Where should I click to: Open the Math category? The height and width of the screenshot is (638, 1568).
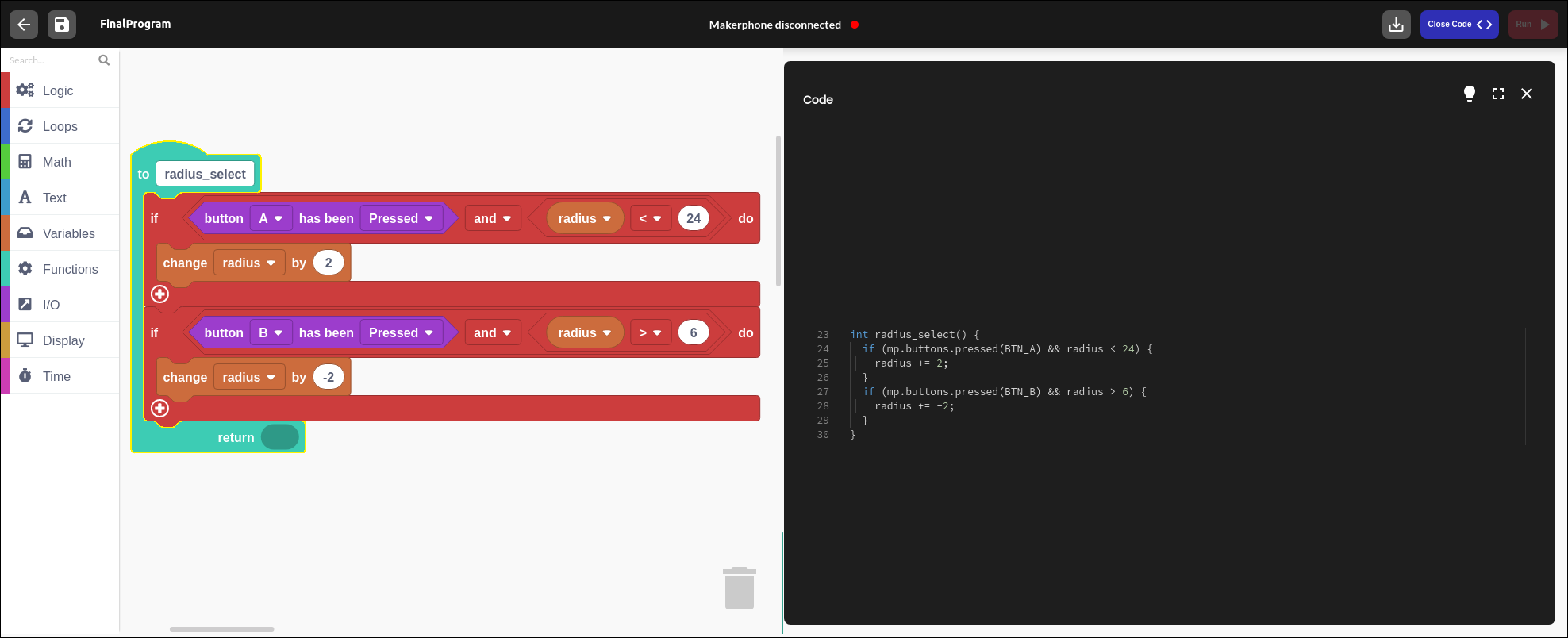point(60,162)
